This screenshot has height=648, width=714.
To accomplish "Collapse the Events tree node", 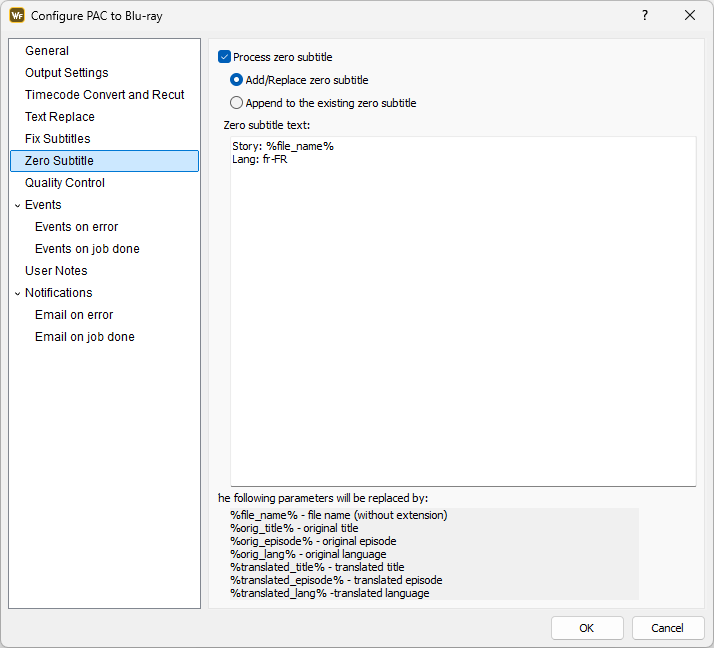I will click(x=17, y=205).
